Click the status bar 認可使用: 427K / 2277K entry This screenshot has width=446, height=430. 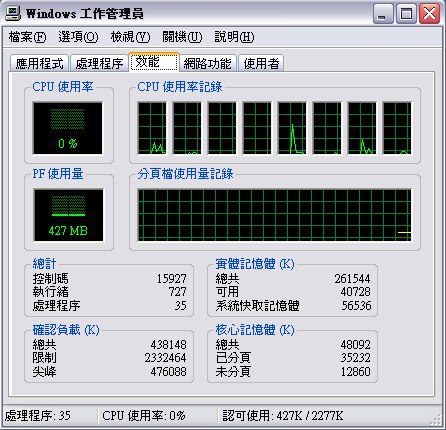[283, 416]
